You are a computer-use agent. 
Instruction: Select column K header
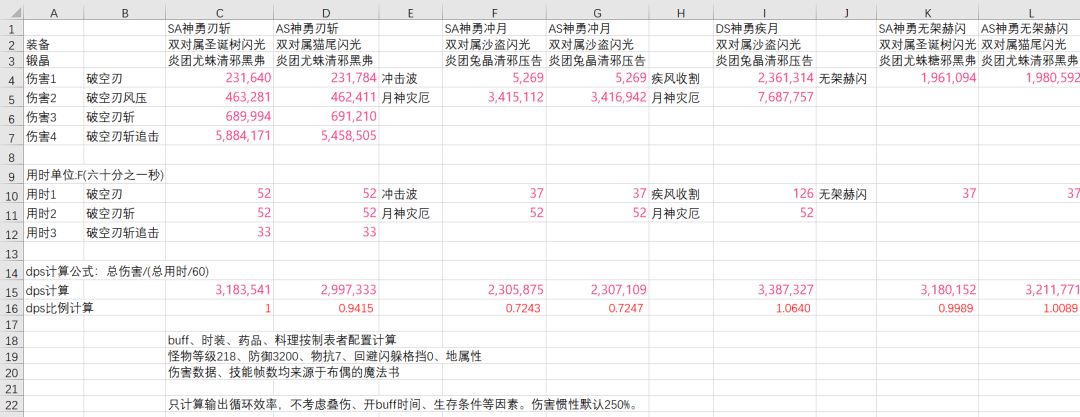[x=927, y=14]
